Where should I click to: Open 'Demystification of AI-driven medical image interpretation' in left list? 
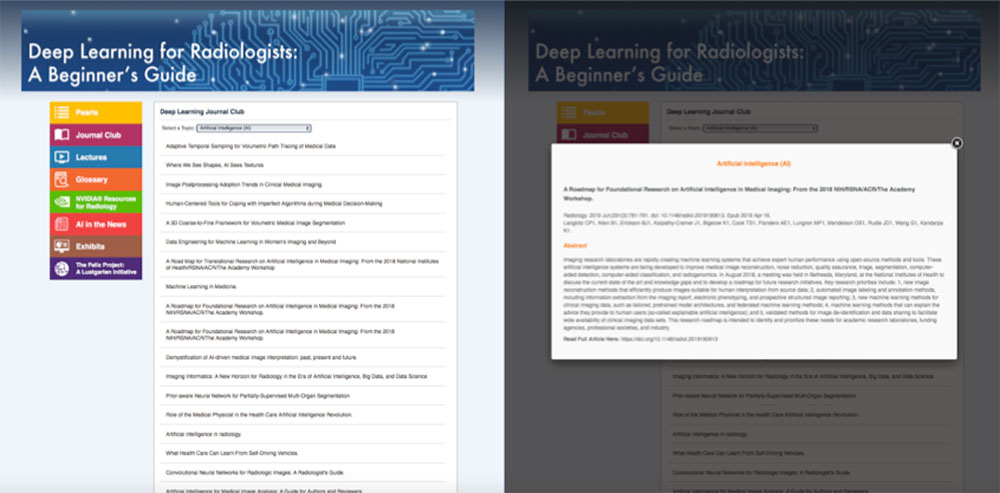261,357
